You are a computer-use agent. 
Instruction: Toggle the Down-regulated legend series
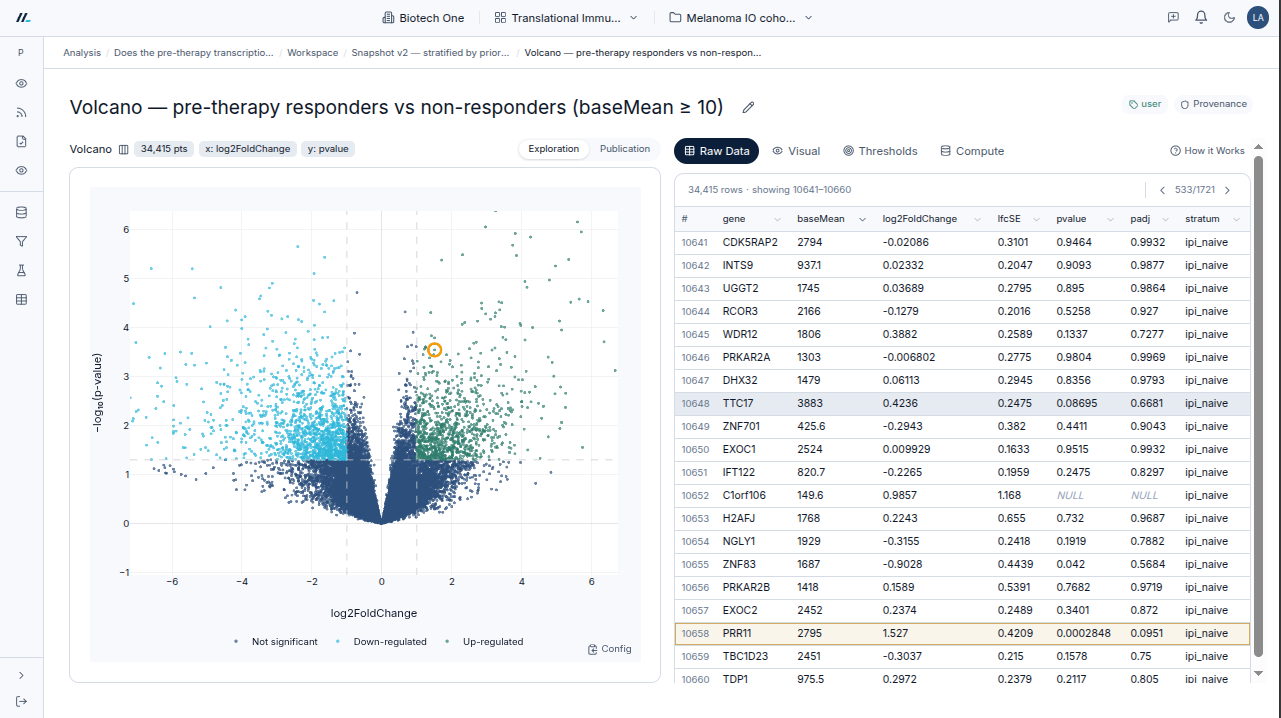click(x=382, y=642)
